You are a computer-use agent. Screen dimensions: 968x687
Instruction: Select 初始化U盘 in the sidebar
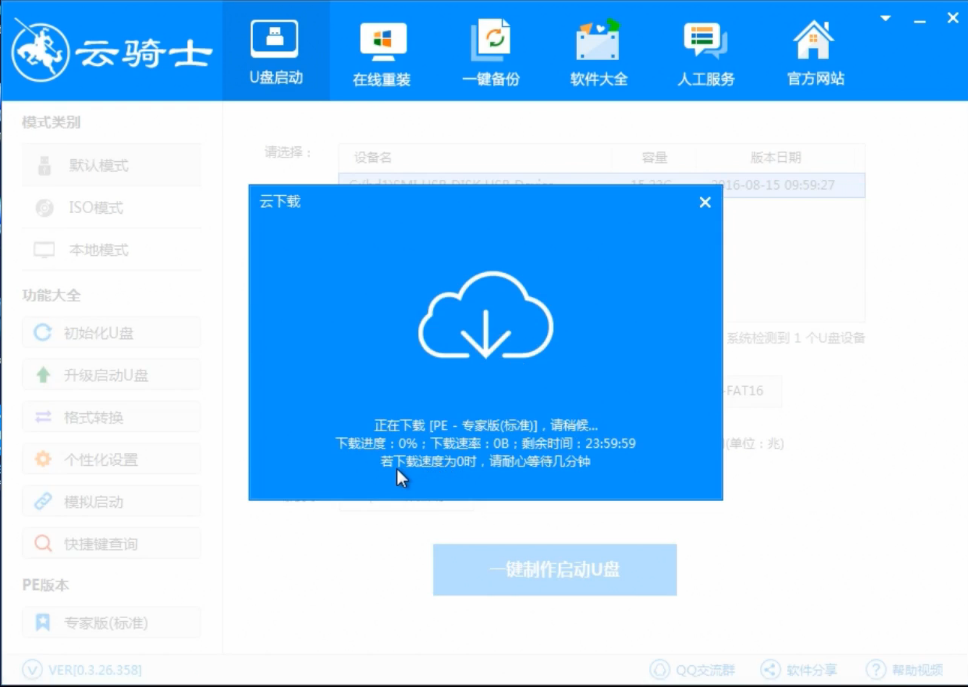click(110, 332)
